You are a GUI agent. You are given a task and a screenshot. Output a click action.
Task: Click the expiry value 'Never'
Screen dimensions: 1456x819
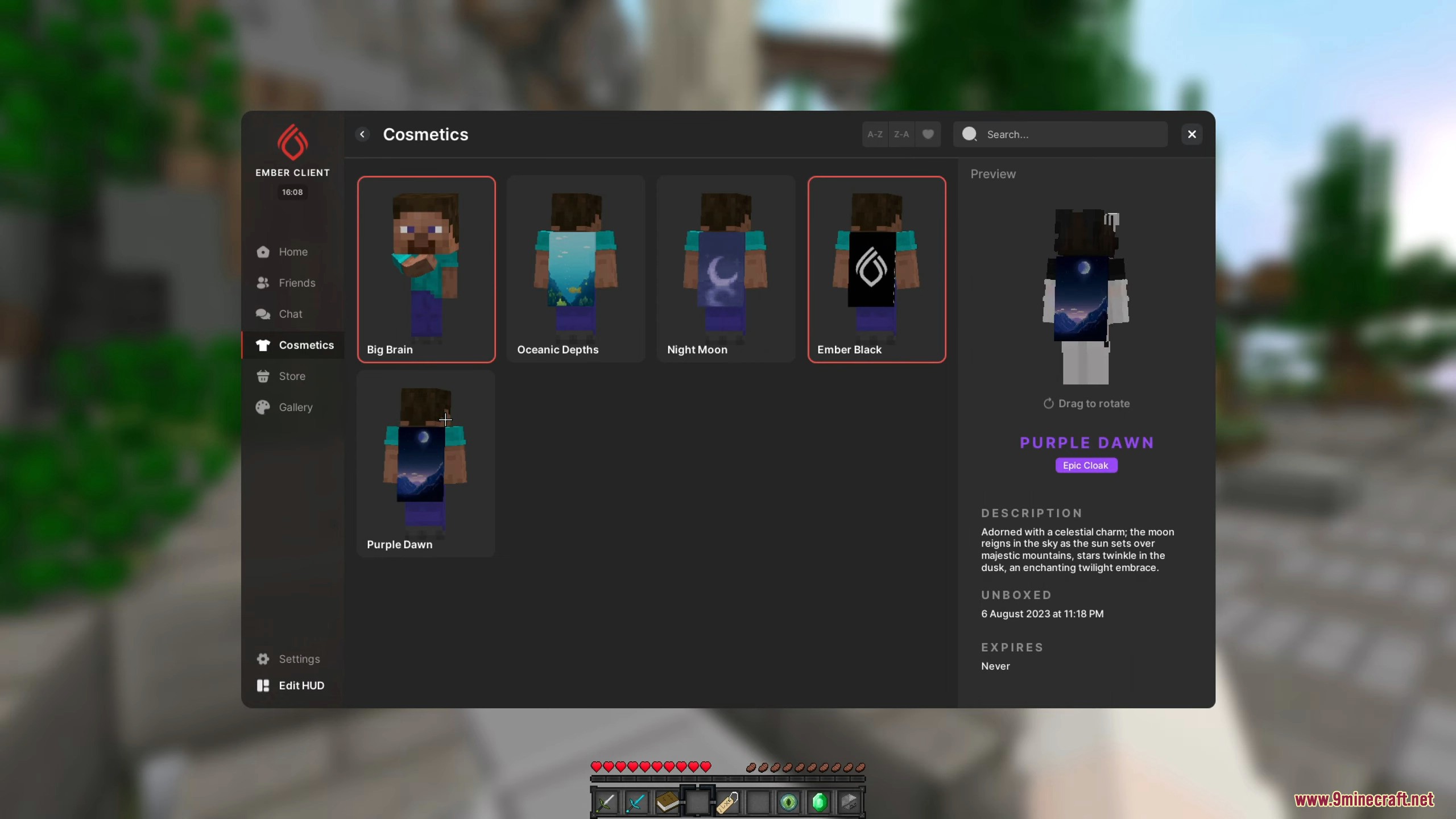pyautogui.click(x=995, y=667)
